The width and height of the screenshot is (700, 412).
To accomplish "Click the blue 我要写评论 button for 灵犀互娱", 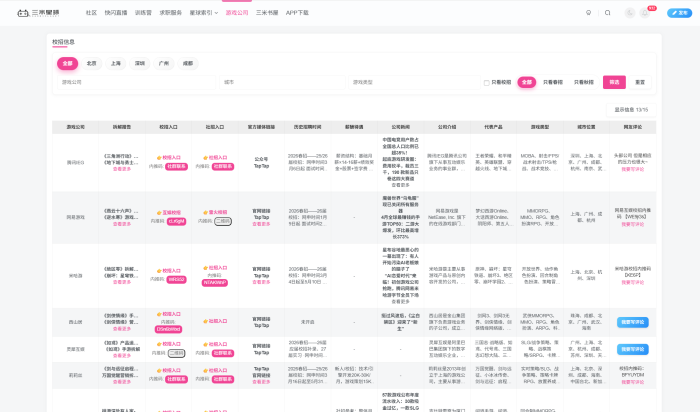I will [x=633, y=349].
